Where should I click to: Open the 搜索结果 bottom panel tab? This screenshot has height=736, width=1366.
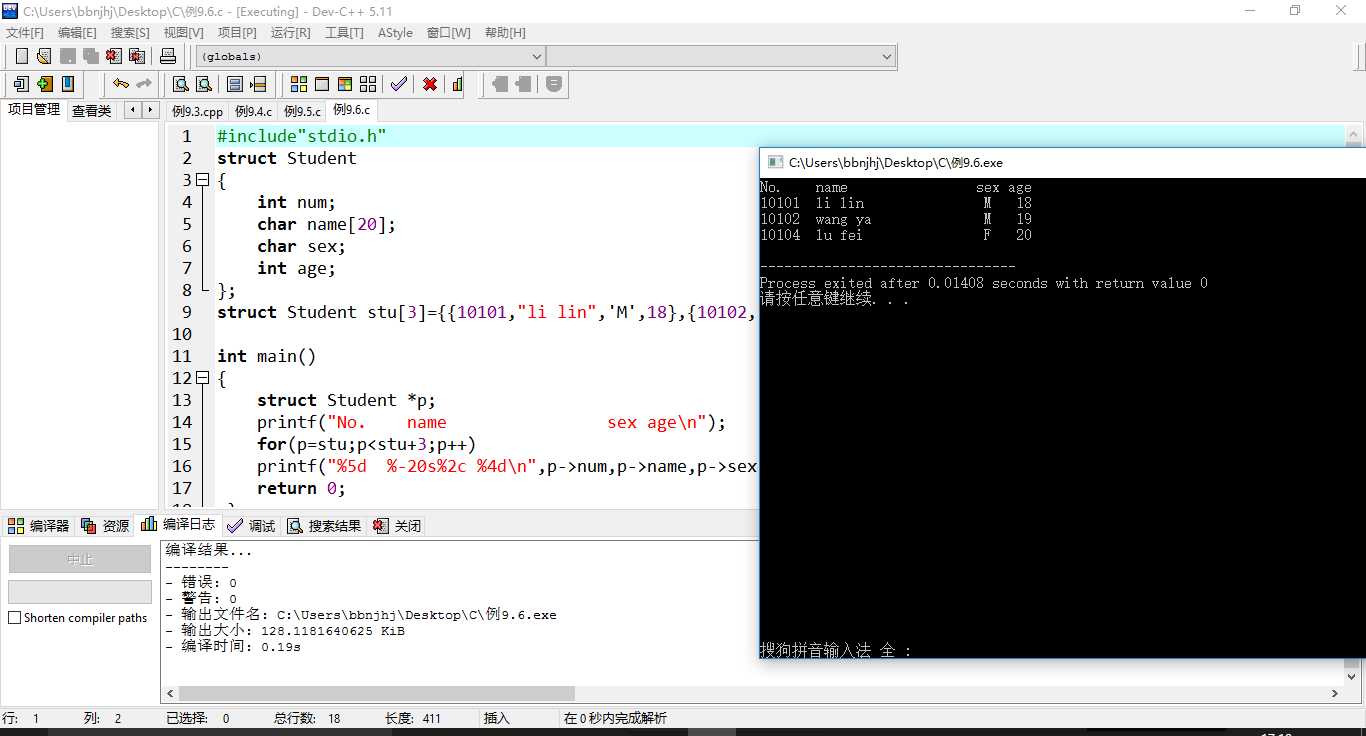click(324, 525)
